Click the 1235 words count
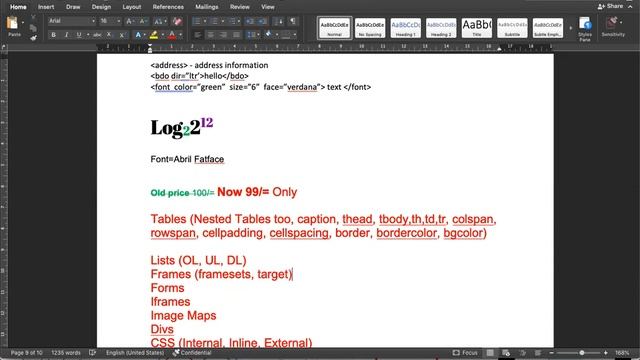This screenshot has height=360, width=640. point(66,353)
